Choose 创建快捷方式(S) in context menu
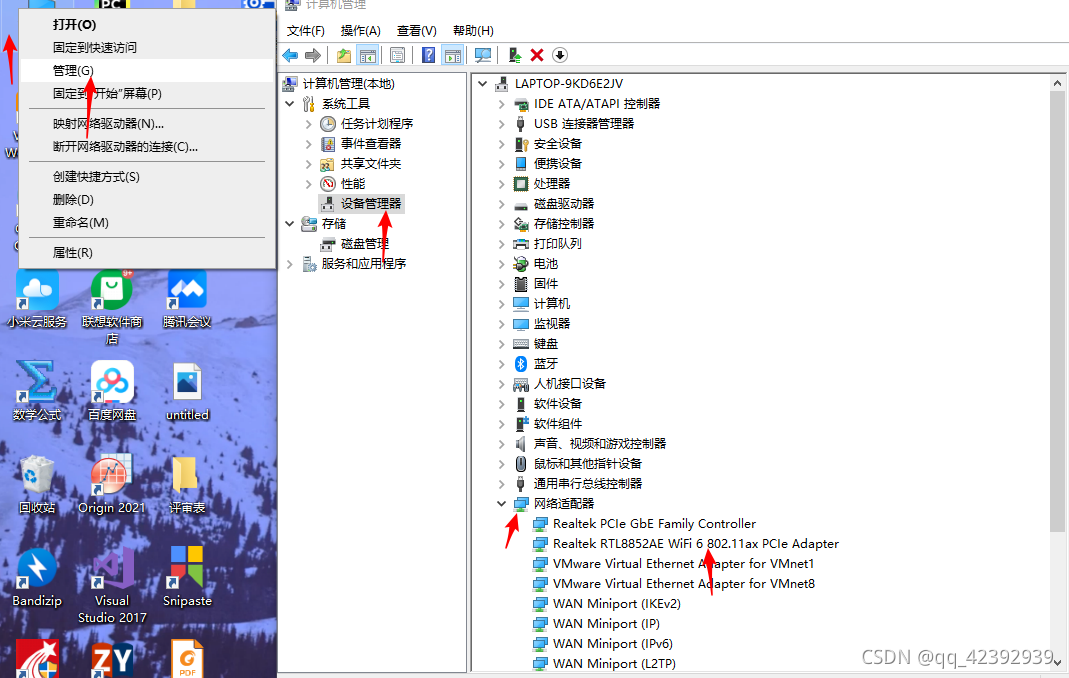The width and height of the screenshot is (1069, 678). (147, 177)
